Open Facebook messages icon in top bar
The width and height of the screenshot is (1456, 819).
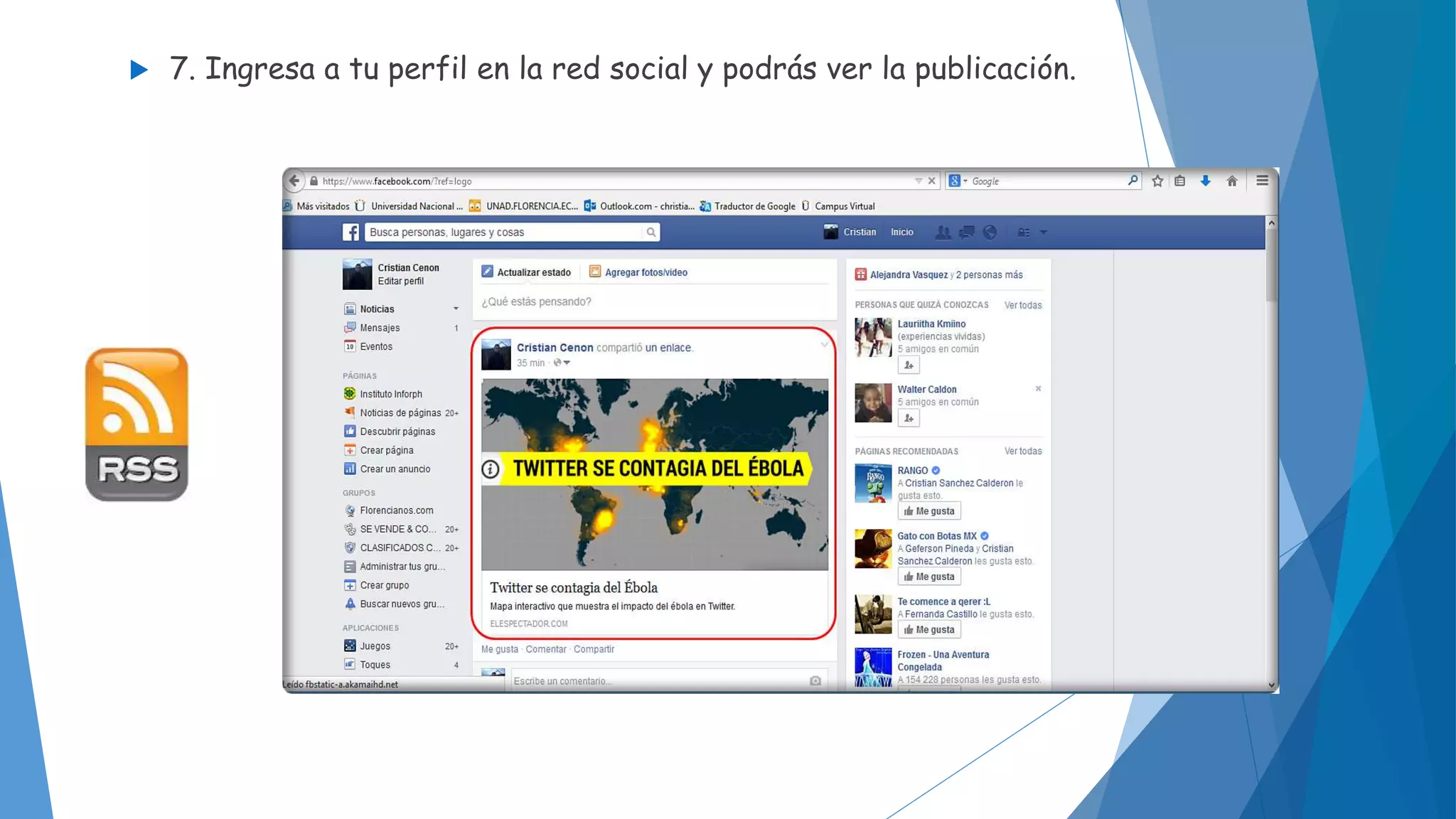click(967, 232)
